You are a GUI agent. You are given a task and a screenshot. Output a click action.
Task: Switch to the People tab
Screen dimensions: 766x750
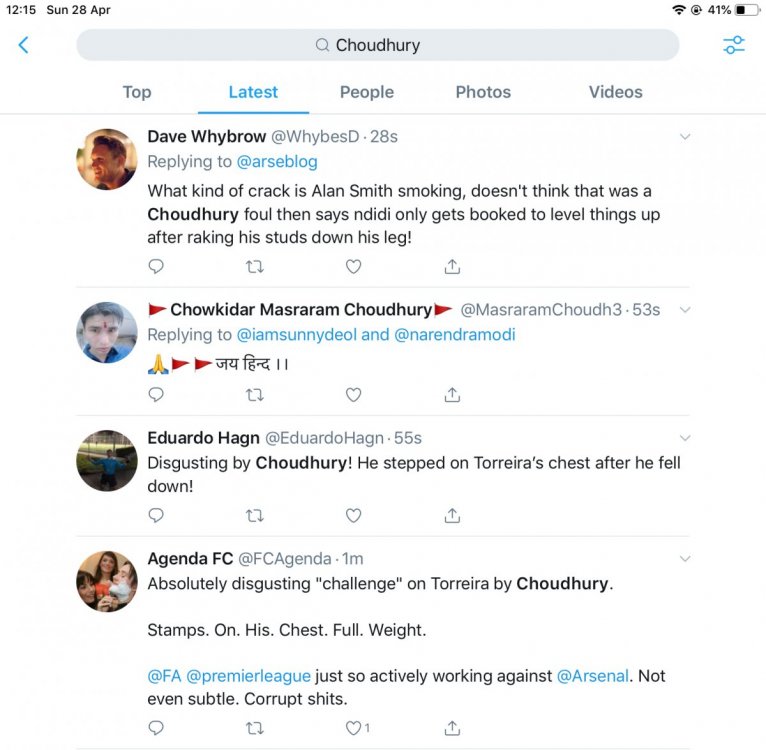(367, 92)
